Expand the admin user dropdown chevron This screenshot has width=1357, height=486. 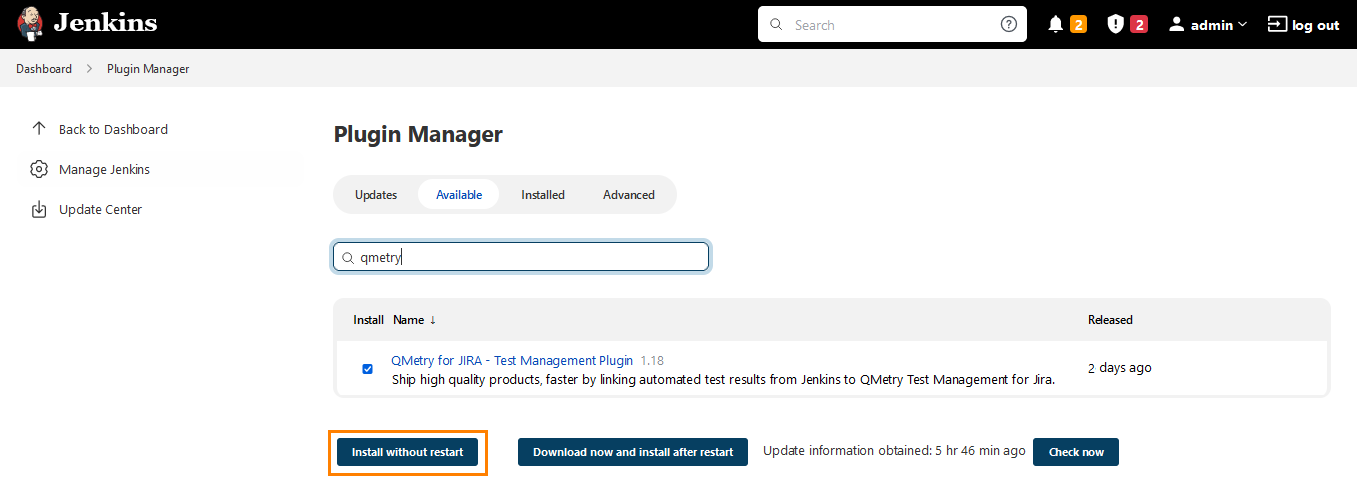(1243, 25)
